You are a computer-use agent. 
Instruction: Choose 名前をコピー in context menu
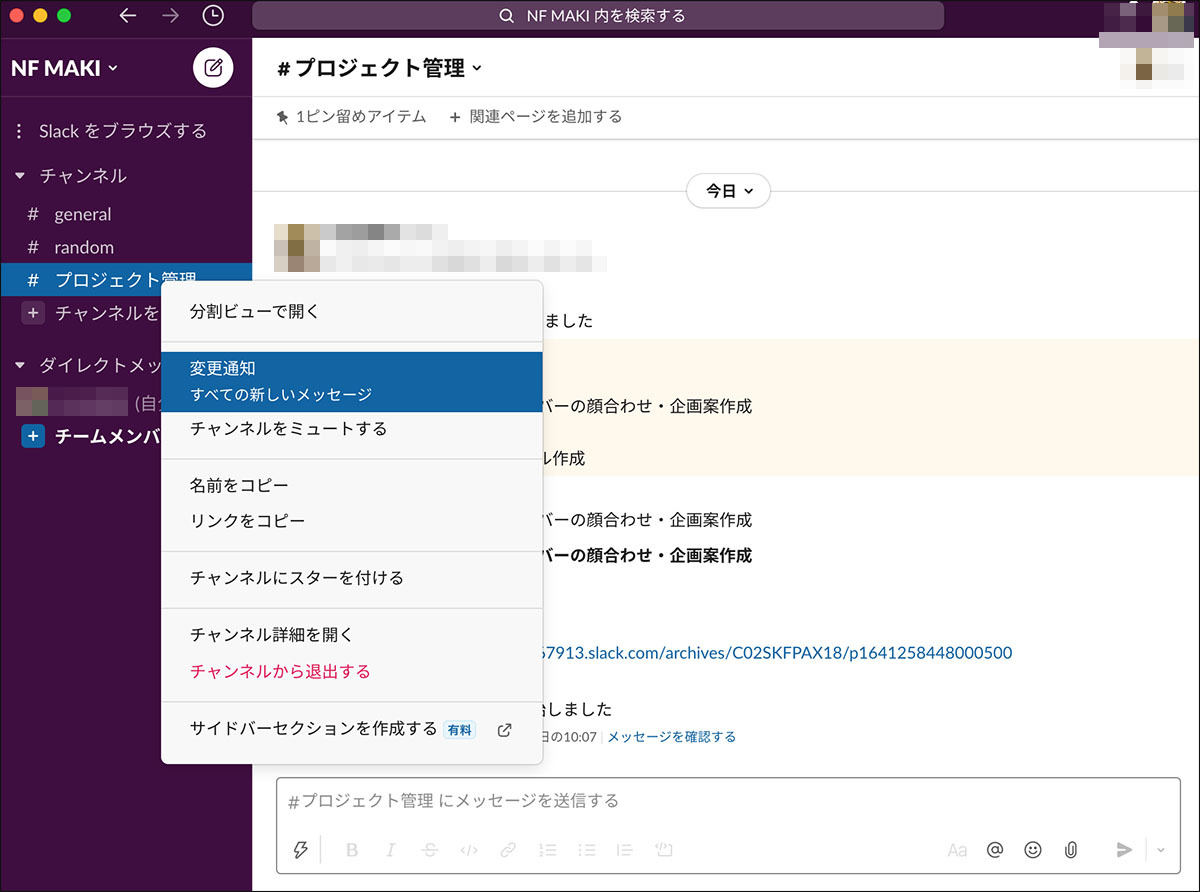click(x=352, y=485)
